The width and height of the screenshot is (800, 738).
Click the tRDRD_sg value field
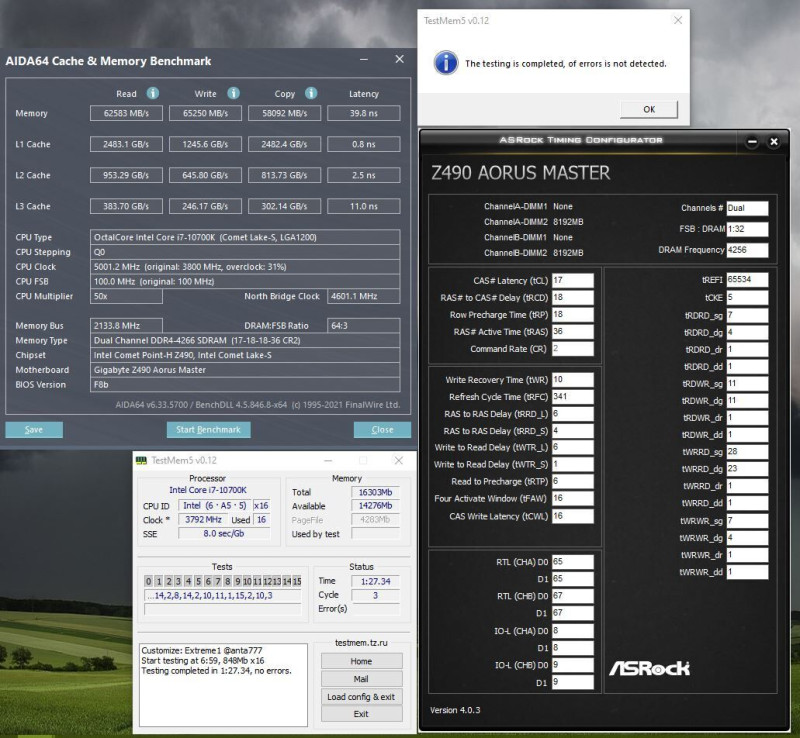coord(747,315)
